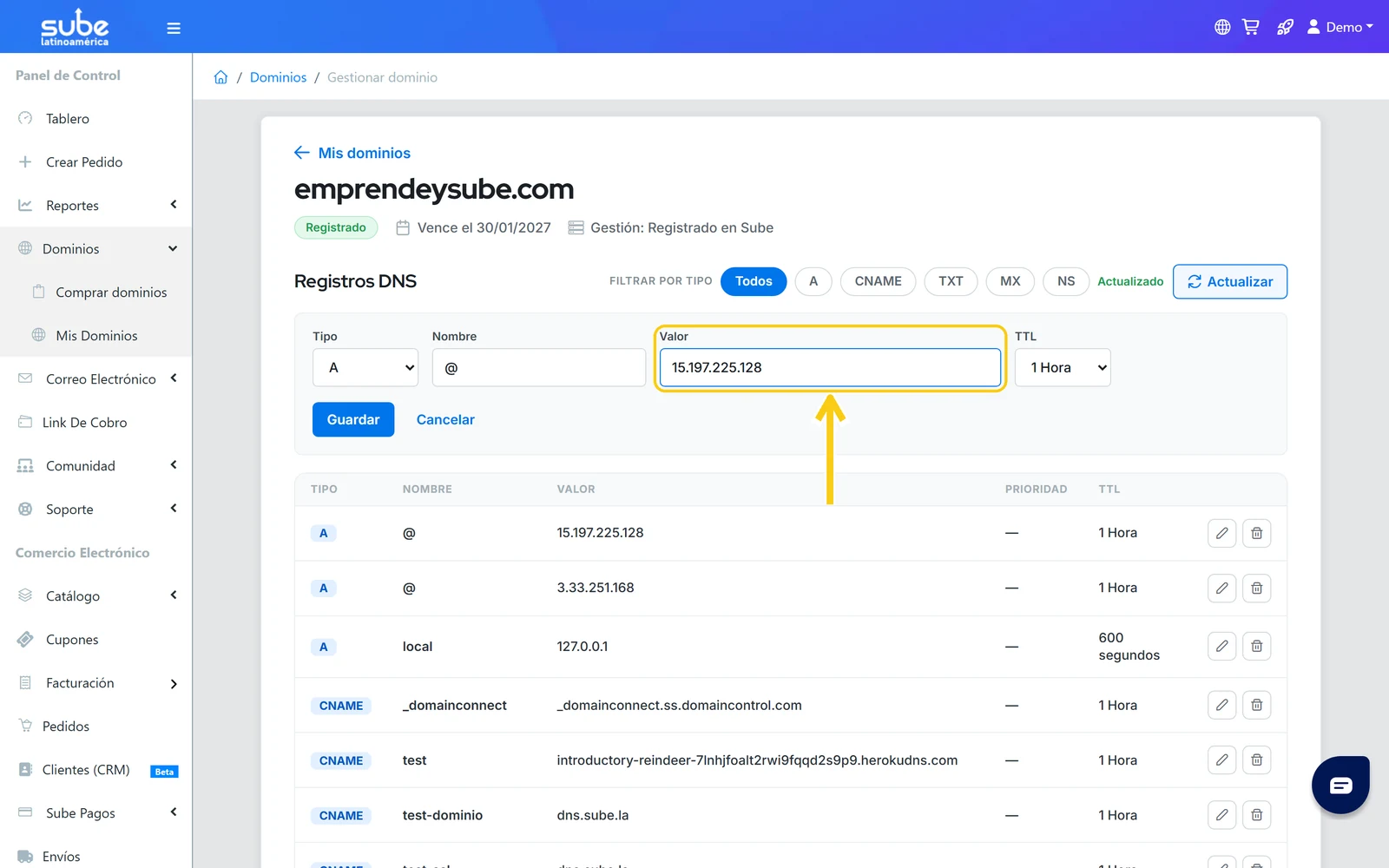Go back to Mis dominios

[352, 153]
